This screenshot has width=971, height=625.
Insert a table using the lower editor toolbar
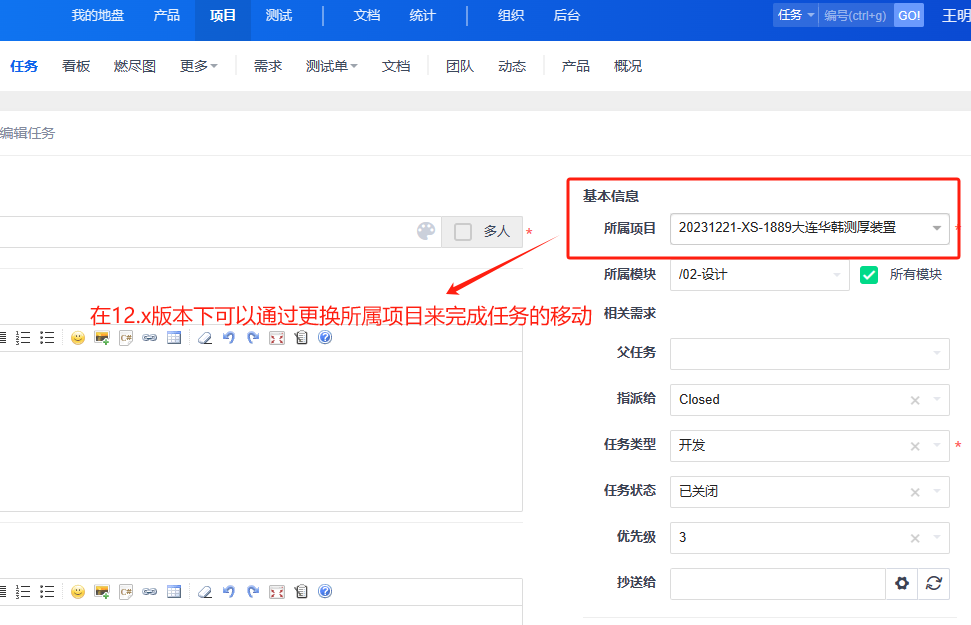coord(174,592)
